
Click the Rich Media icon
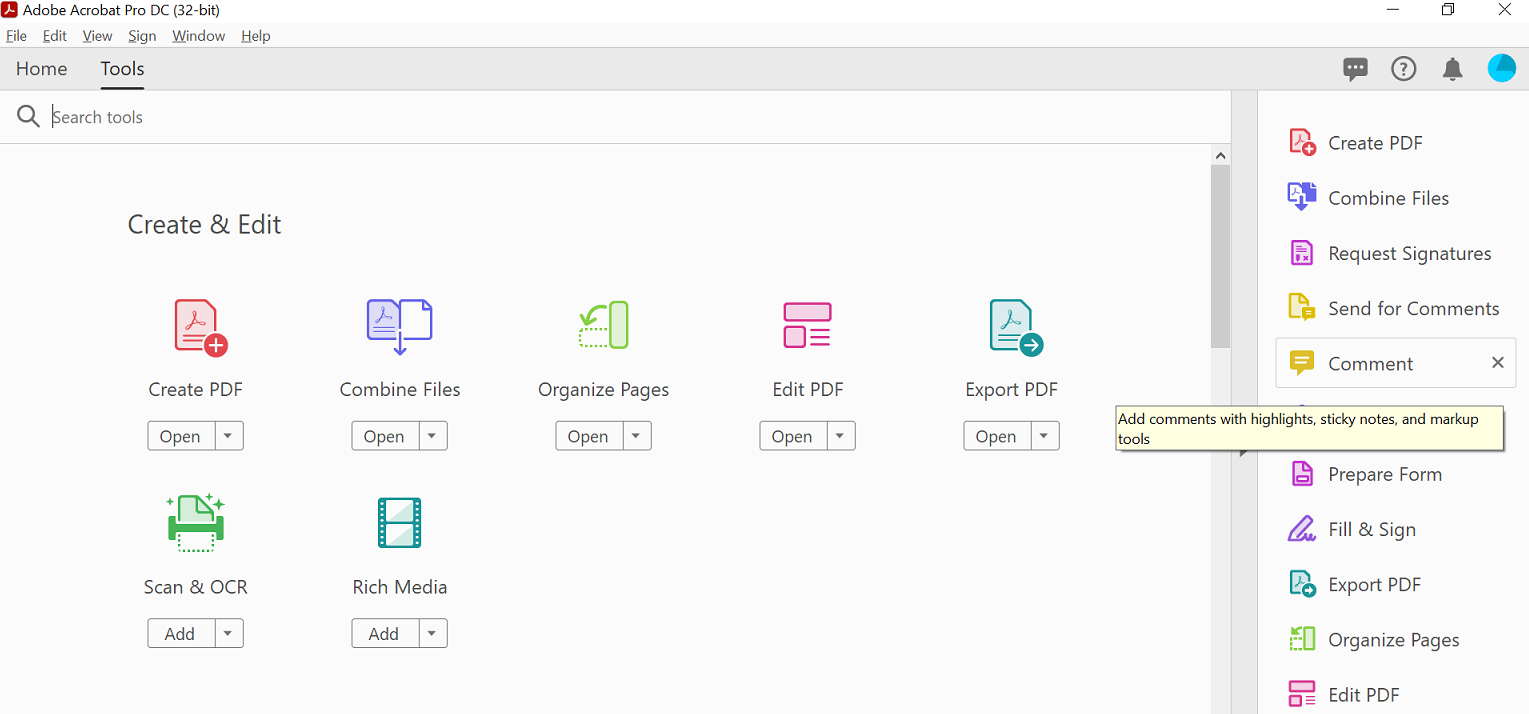click(399, 522)
